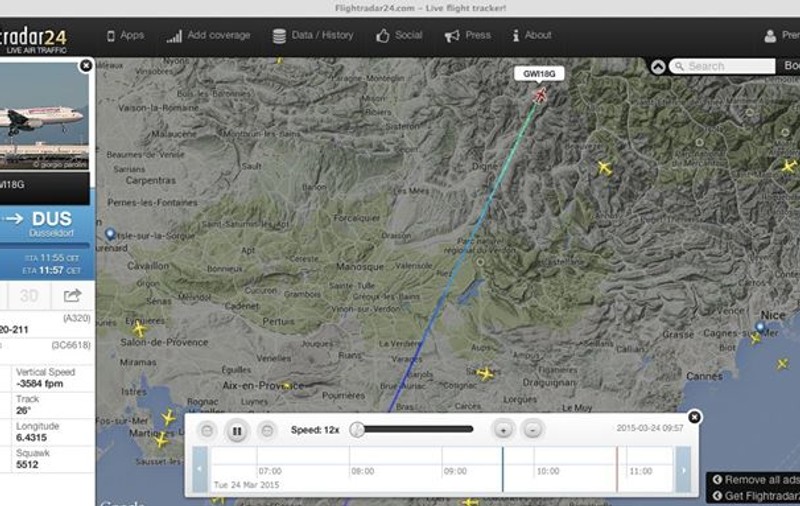
Task: Click the 10:00 timeline label
Action: [x=548, y=471]
